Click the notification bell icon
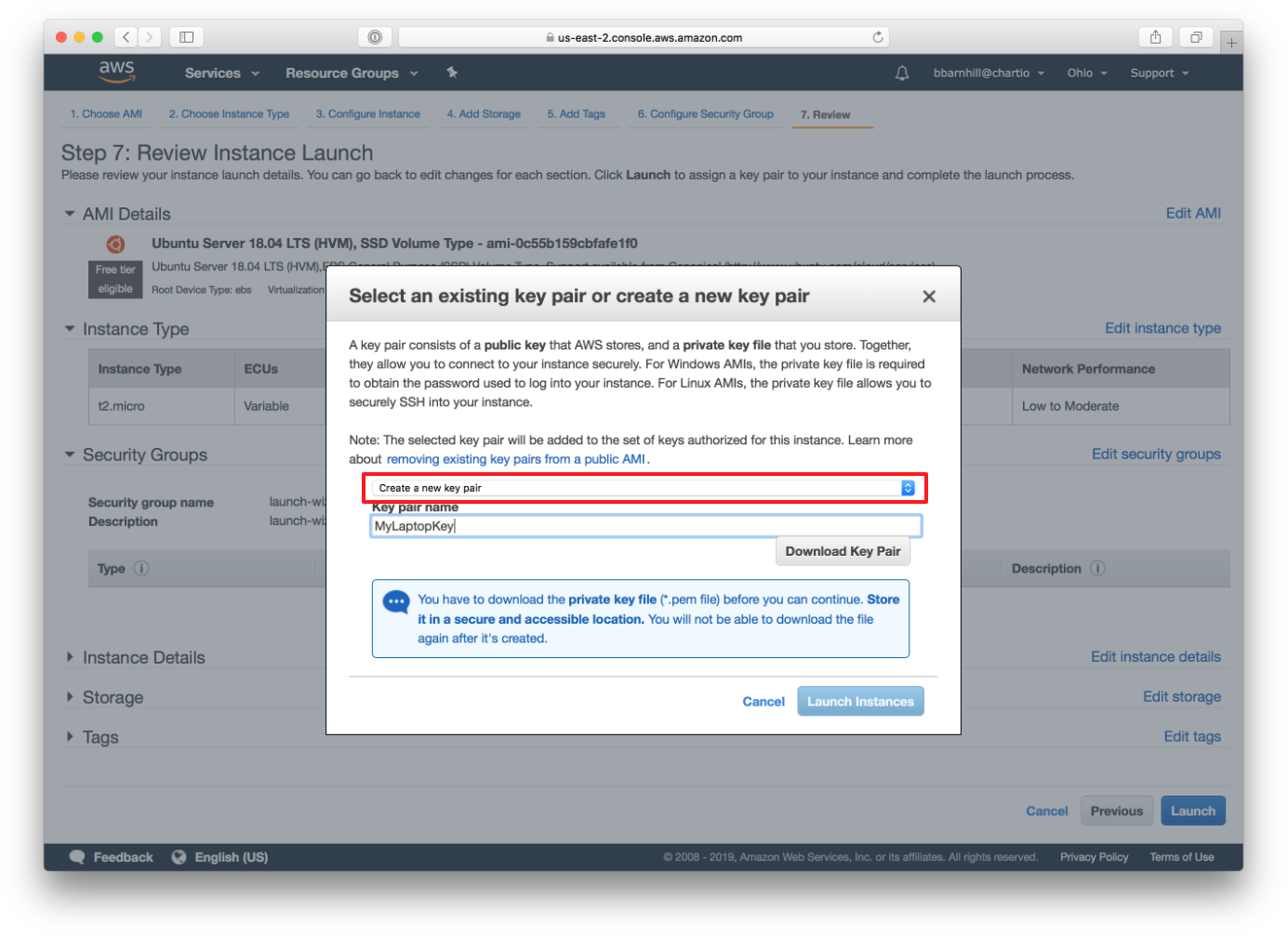 click(901, 73)
